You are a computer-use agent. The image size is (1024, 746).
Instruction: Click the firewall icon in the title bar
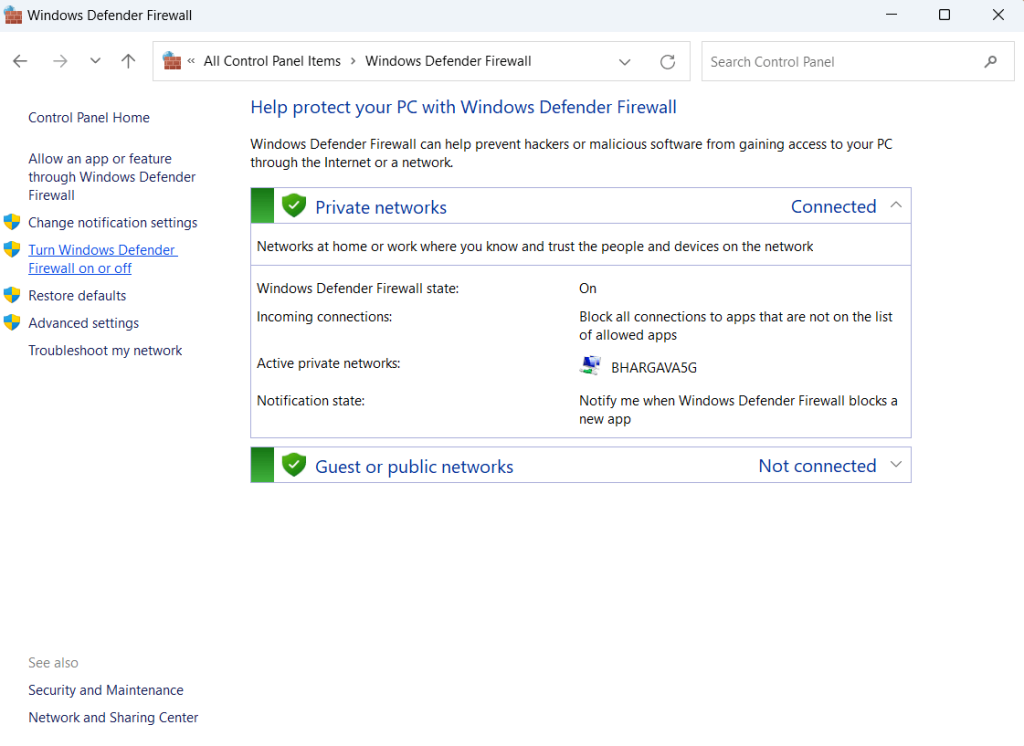pos(14,15)
